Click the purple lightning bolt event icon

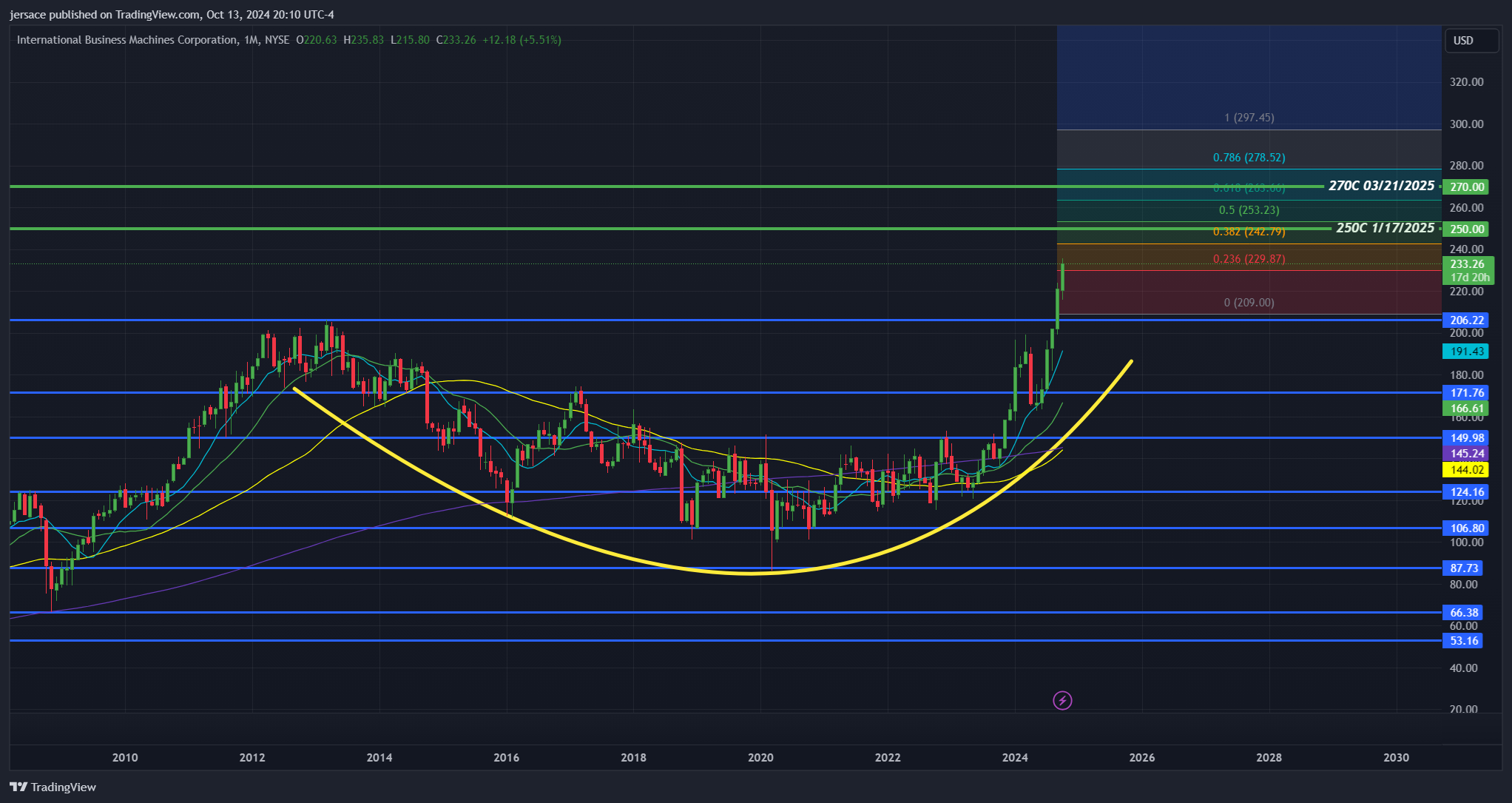tap(1062, 700)
